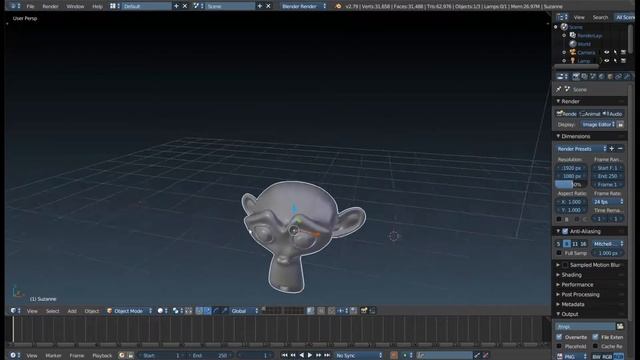Click the Animation render button
Screen dimensions: 640x360
[590, 114]
